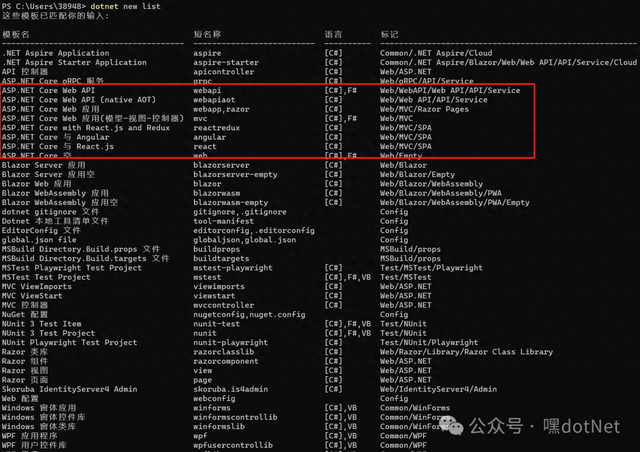Click the 'globaljson,global.json' short name
This screenshot has width=640, height=452.
[244, 240]
